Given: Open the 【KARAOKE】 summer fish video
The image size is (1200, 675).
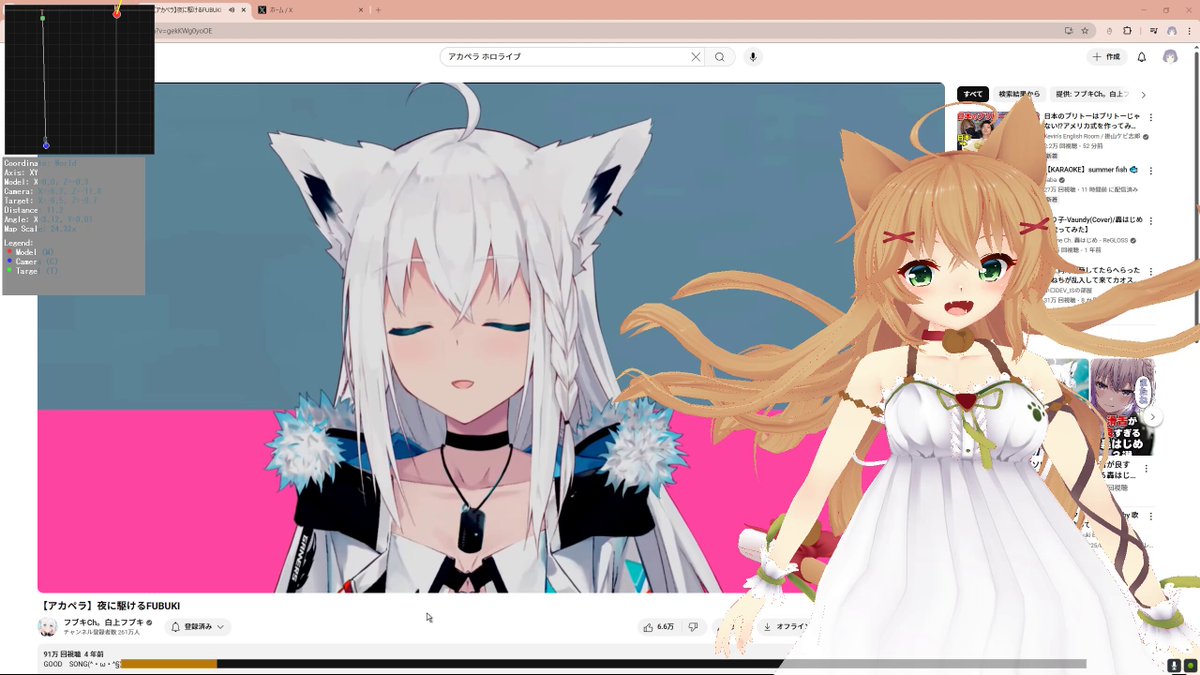Looking at the screenshot, I should pyautogui.click(x=1092, y=170).
